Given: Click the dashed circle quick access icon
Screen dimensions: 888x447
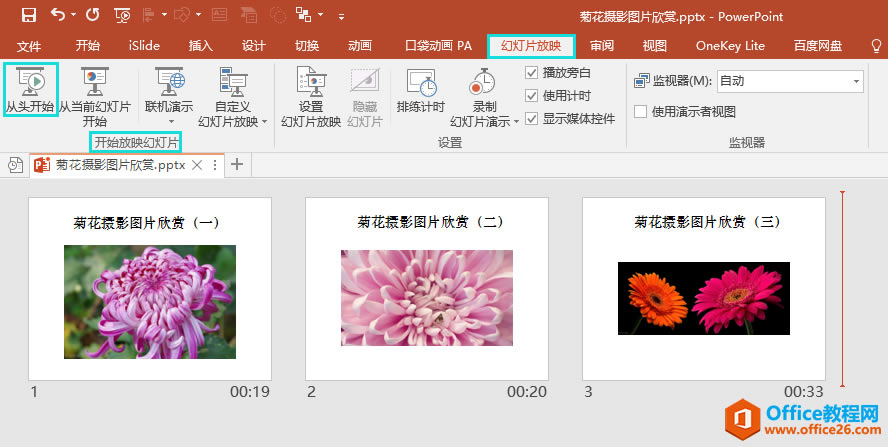Looking at the screenshot, I should 278,15.
